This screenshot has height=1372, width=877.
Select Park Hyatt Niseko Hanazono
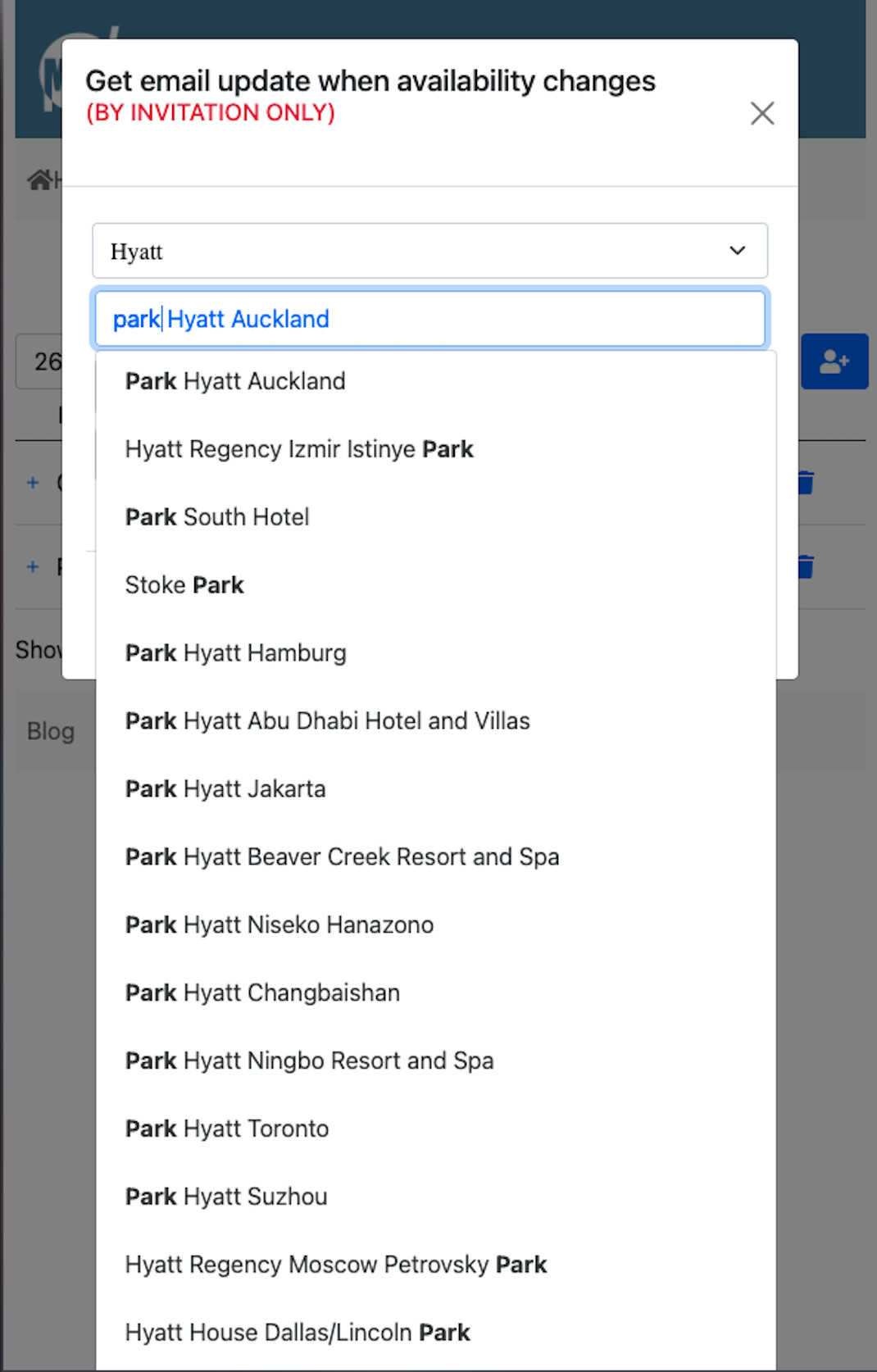435,925
